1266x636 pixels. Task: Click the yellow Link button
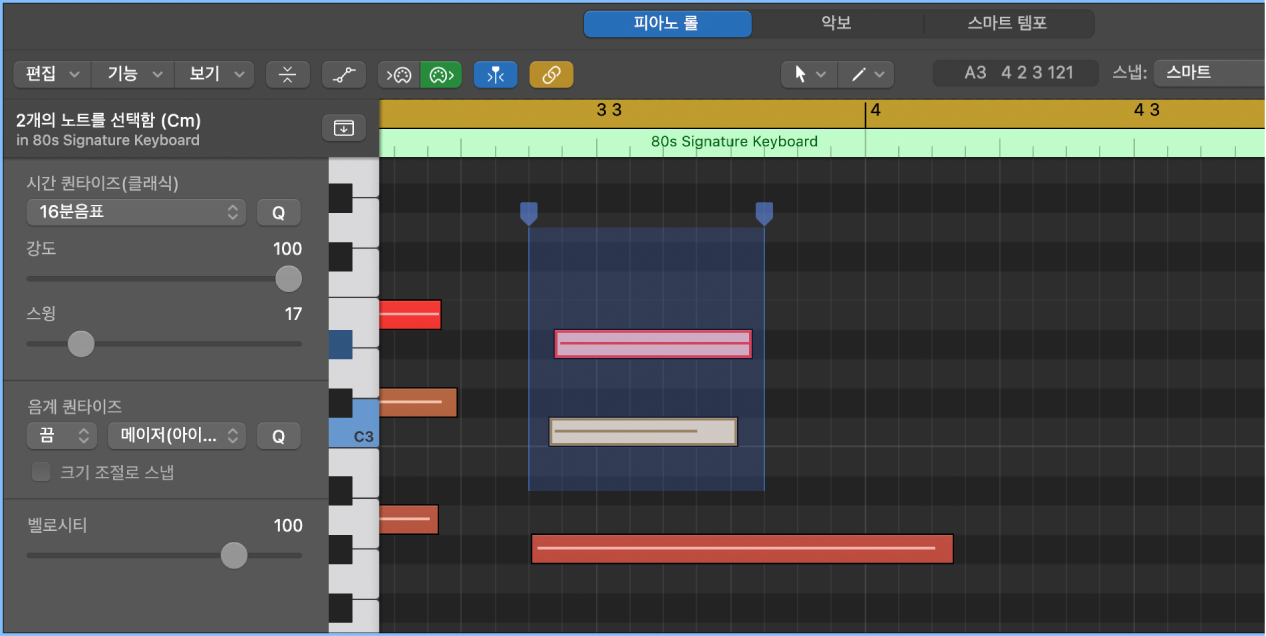[x=551, y=74]
